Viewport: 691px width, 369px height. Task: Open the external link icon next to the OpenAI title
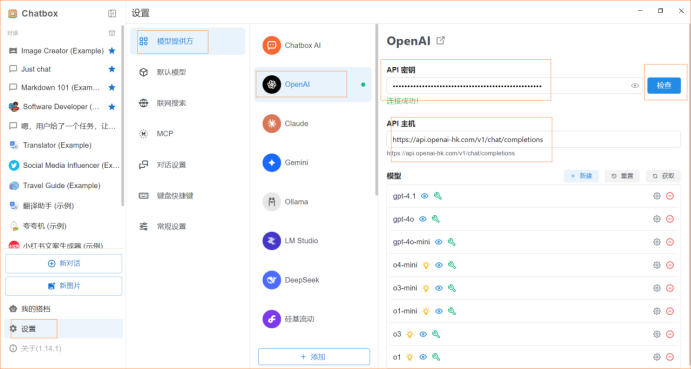[x=440, y=41]
